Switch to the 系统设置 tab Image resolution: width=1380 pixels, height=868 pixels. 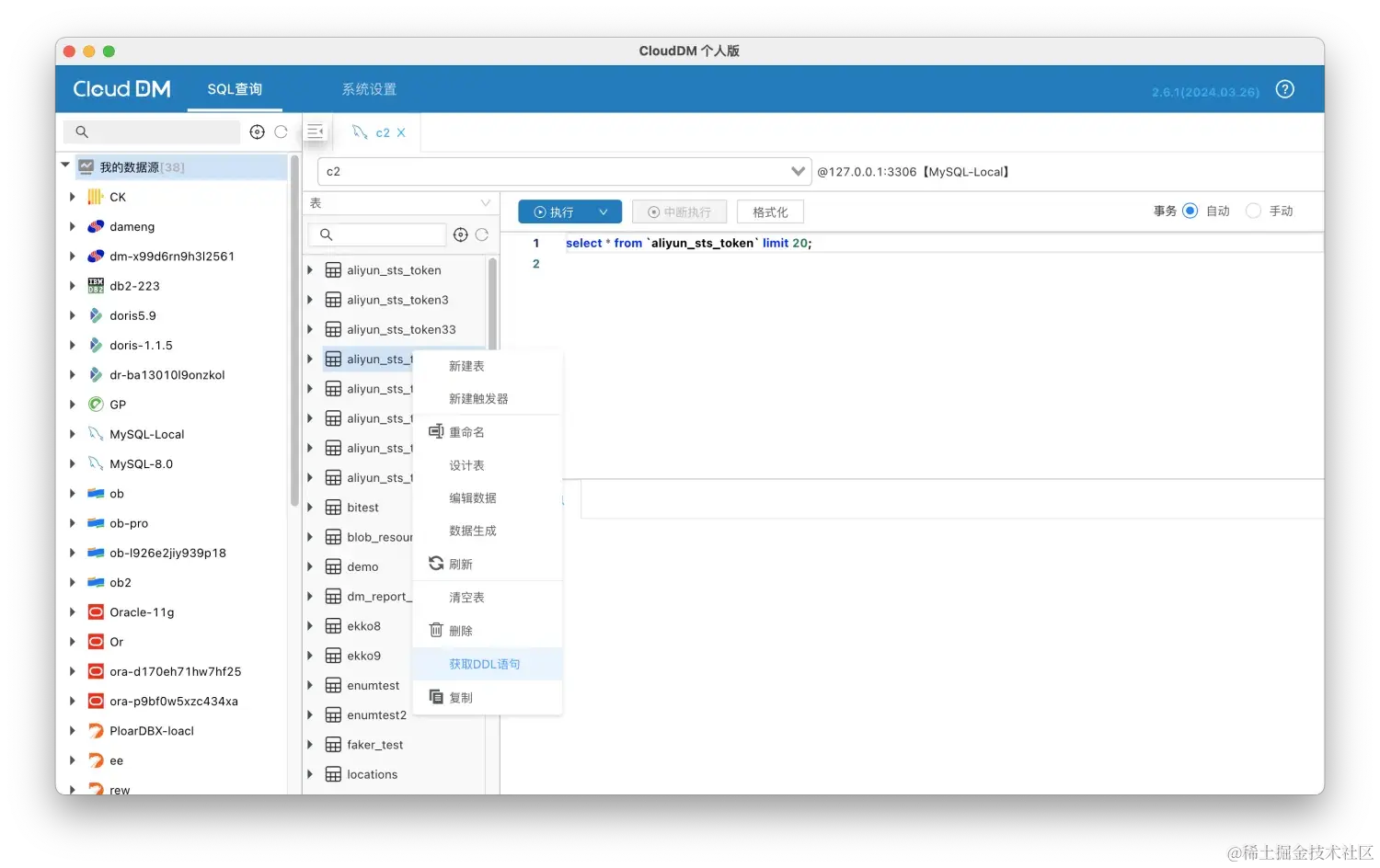point(369,89)
